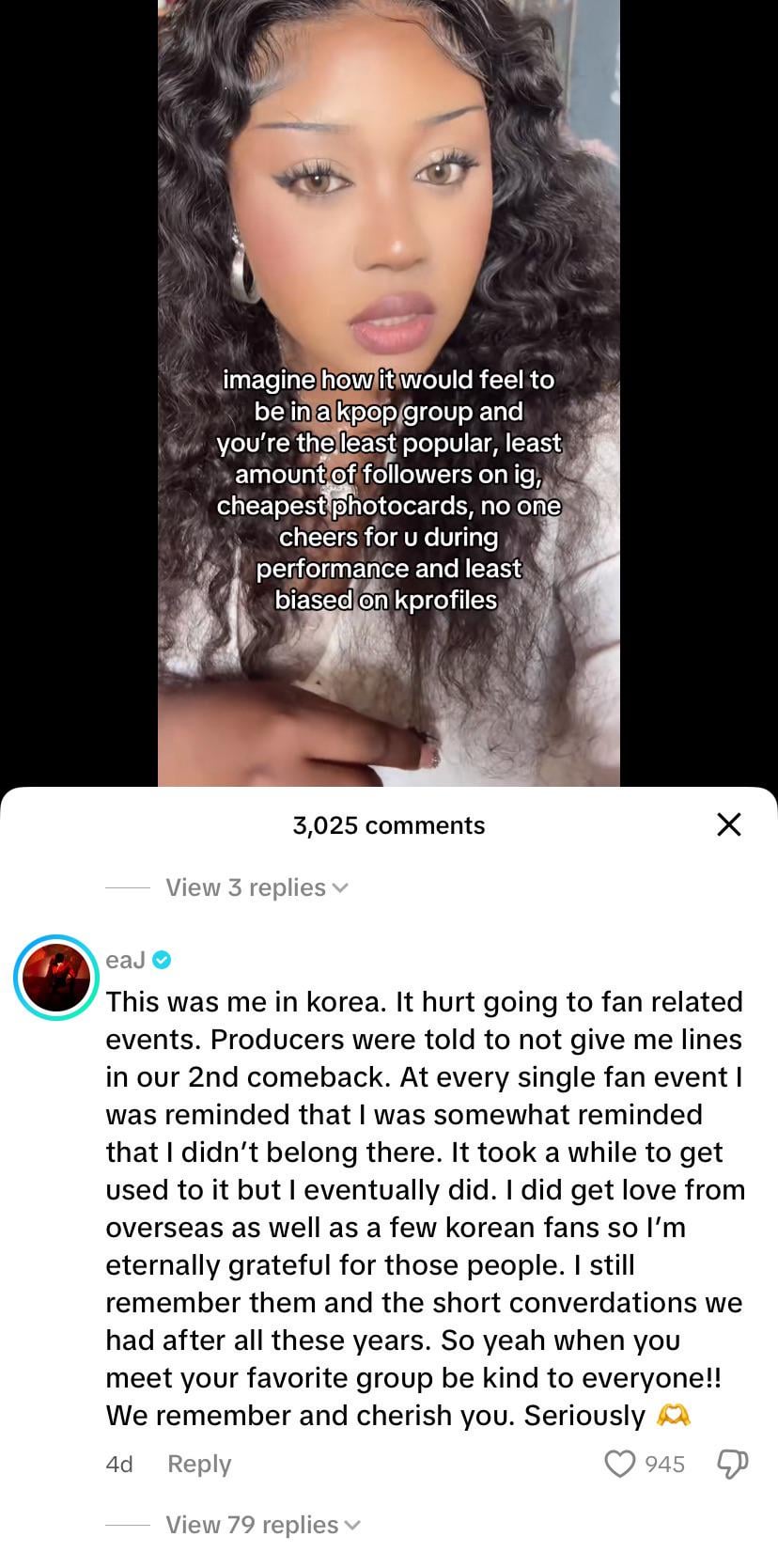Open eaJ's circular profile picture
This screenshot has width=778, height=1568.
pyautogui.click(x=57, y=977)
